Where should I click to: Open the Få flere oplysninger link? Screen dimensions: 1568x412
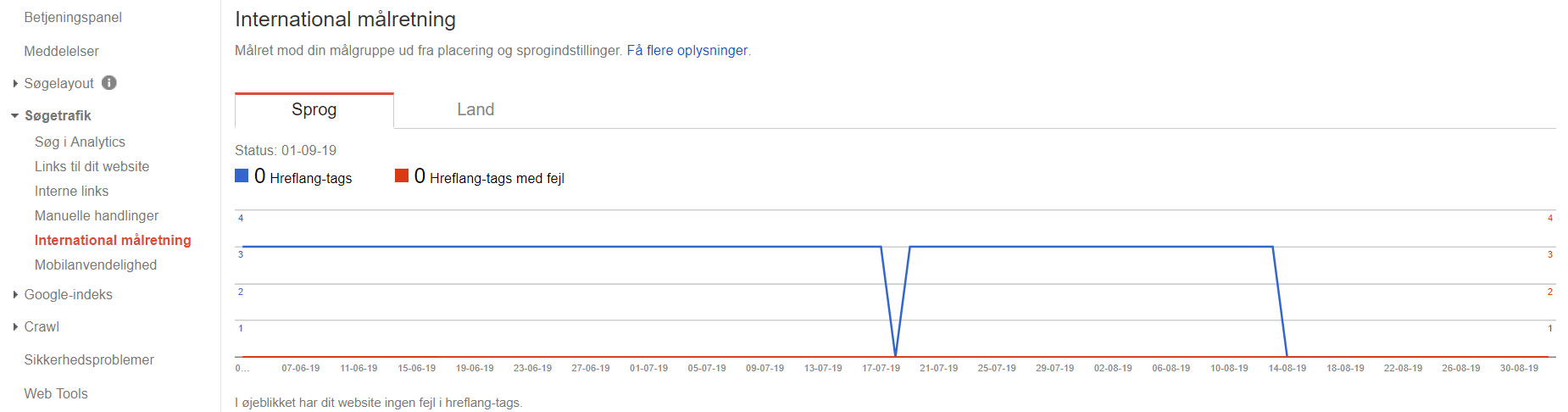pyautogui.click(x=687, y=51)
